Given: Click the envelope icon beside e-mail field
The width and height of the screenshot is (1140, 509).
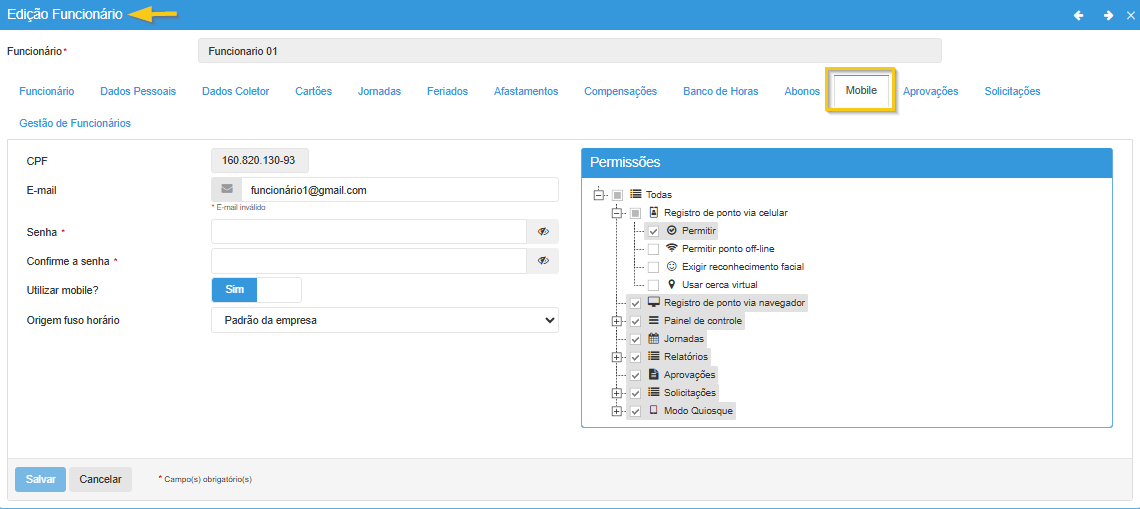Looking at the screenshot, I should pyautogui.click(x=227, y=190).
